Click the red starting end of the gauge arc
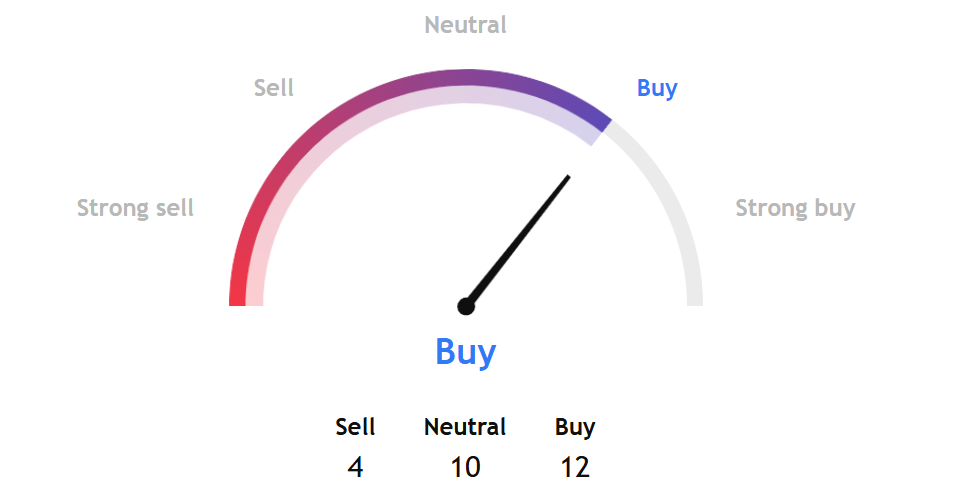Image resolution: width=963 pixels, height=495 pixels. click(238, 295)
